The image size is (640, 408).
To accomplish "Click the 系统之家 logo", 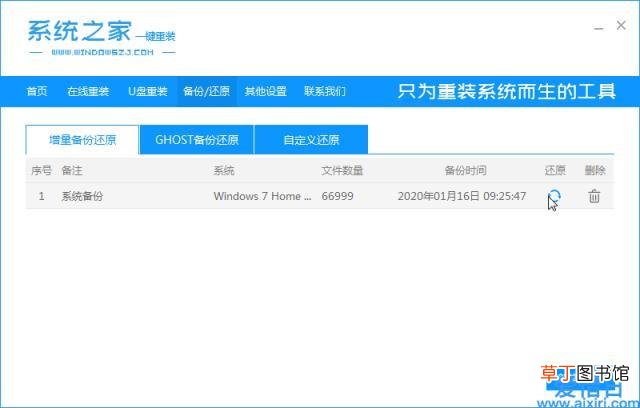I will 101,38.
